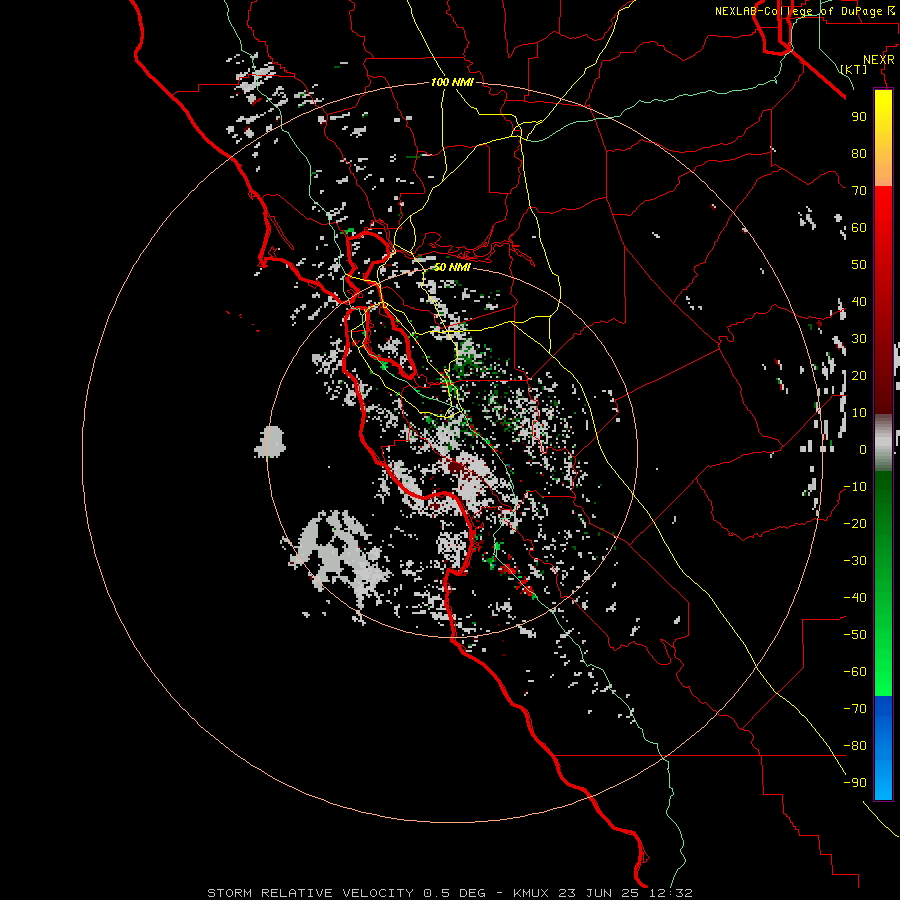The image size is (900, 900).
Task: Click the "KMUX" station identifier in the footer
Action: [531, 893]
